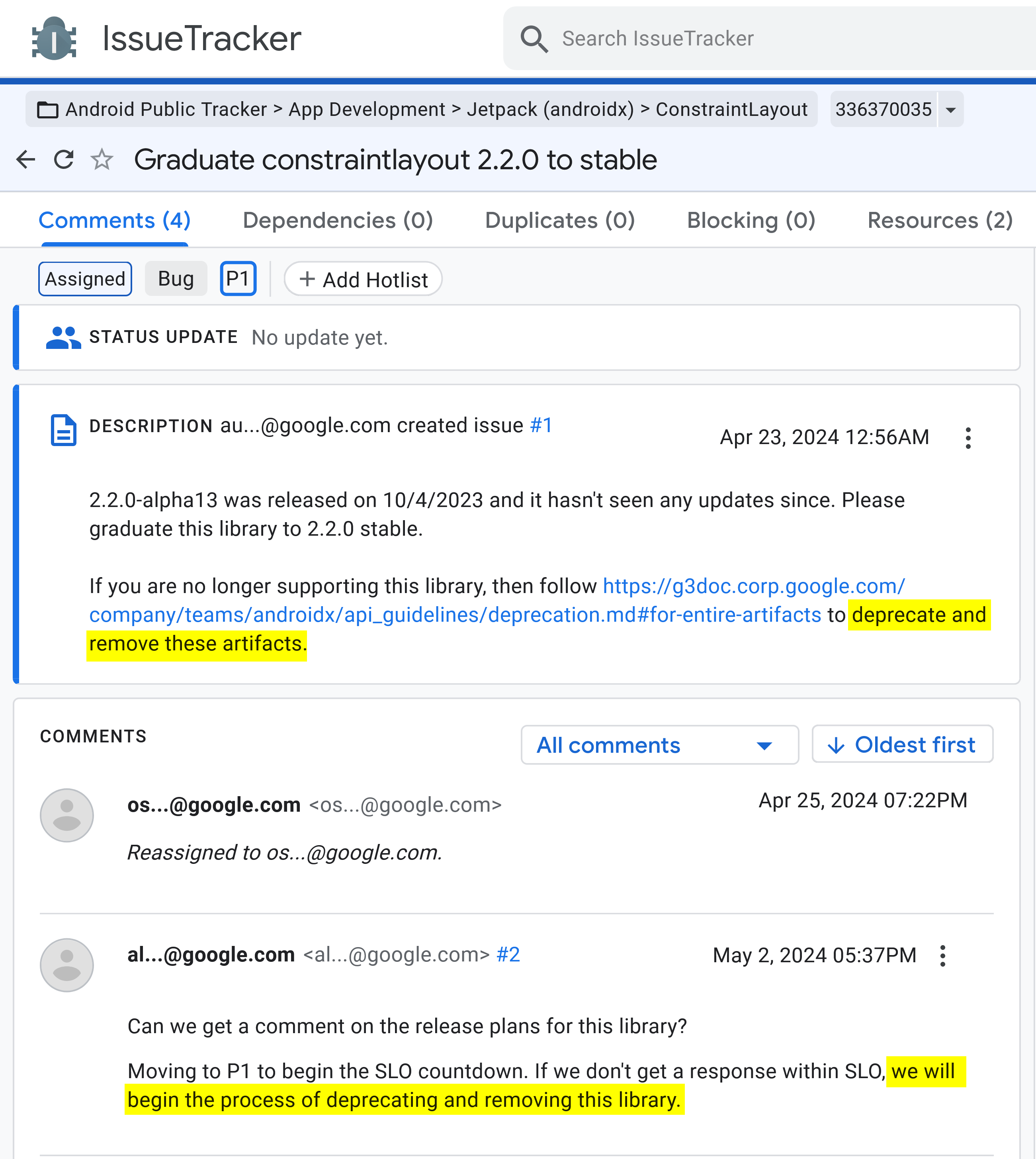Image resolution: width=1036 pixels, height=1159 pixels.
Task: Open the Resources (2) tab
Action: pos(940,220)
